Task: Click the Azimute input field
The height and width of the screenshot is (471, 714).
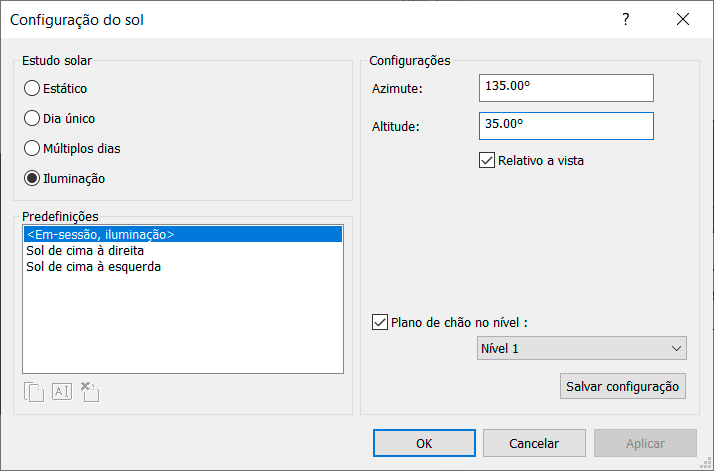Action: (566, 88)
